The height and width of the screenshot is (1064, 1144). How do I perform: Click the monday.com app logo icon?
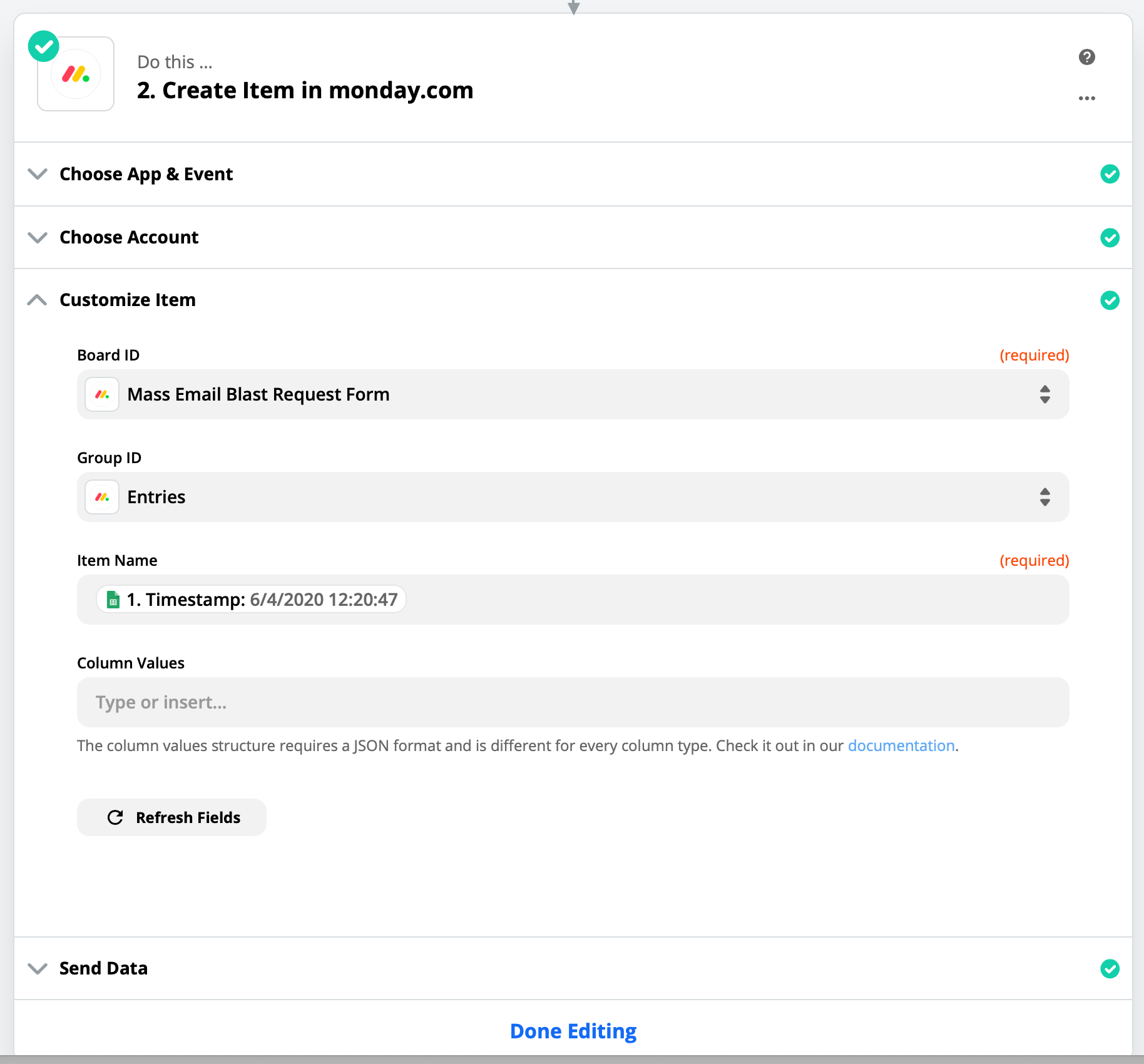point(76,74)
